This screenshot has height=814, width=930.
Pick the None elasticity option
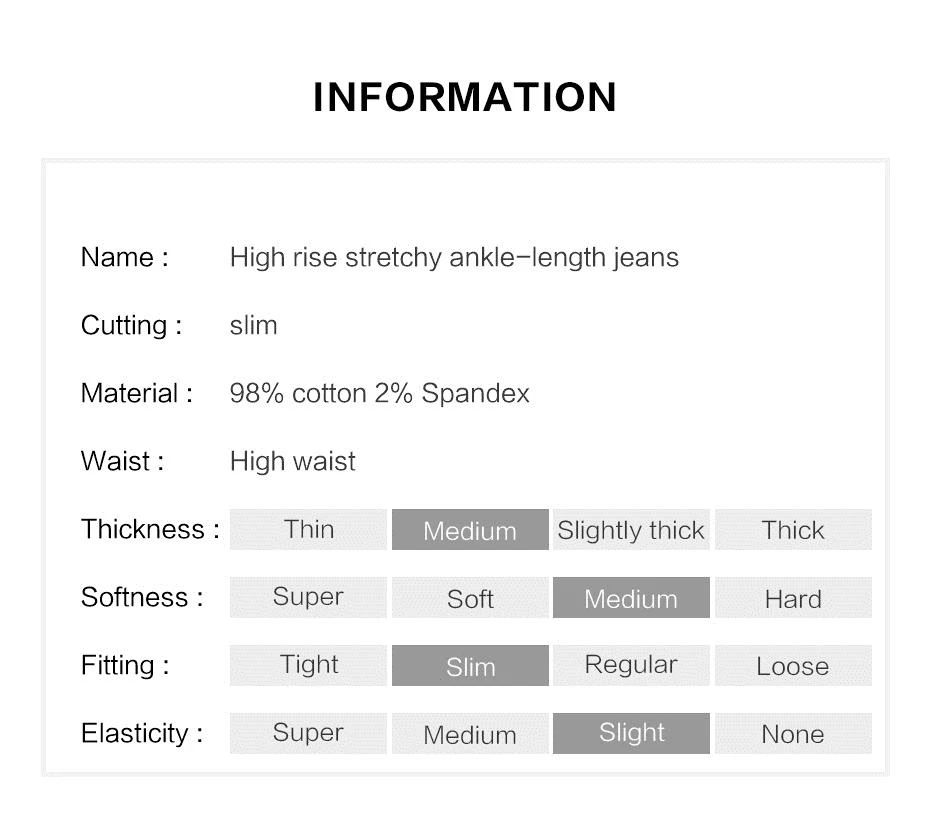[x=794, y=733]
